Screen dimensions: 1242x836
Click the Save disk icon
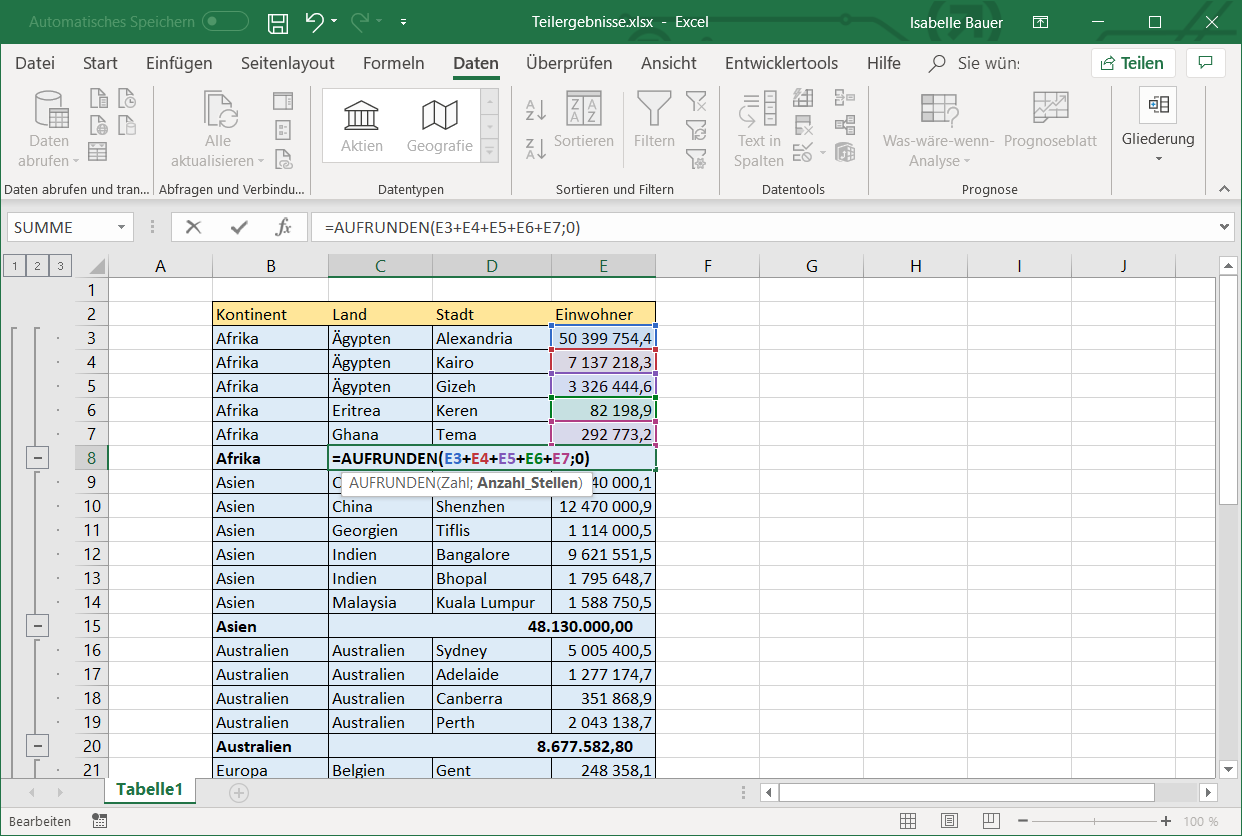click(x=279, y=22)
